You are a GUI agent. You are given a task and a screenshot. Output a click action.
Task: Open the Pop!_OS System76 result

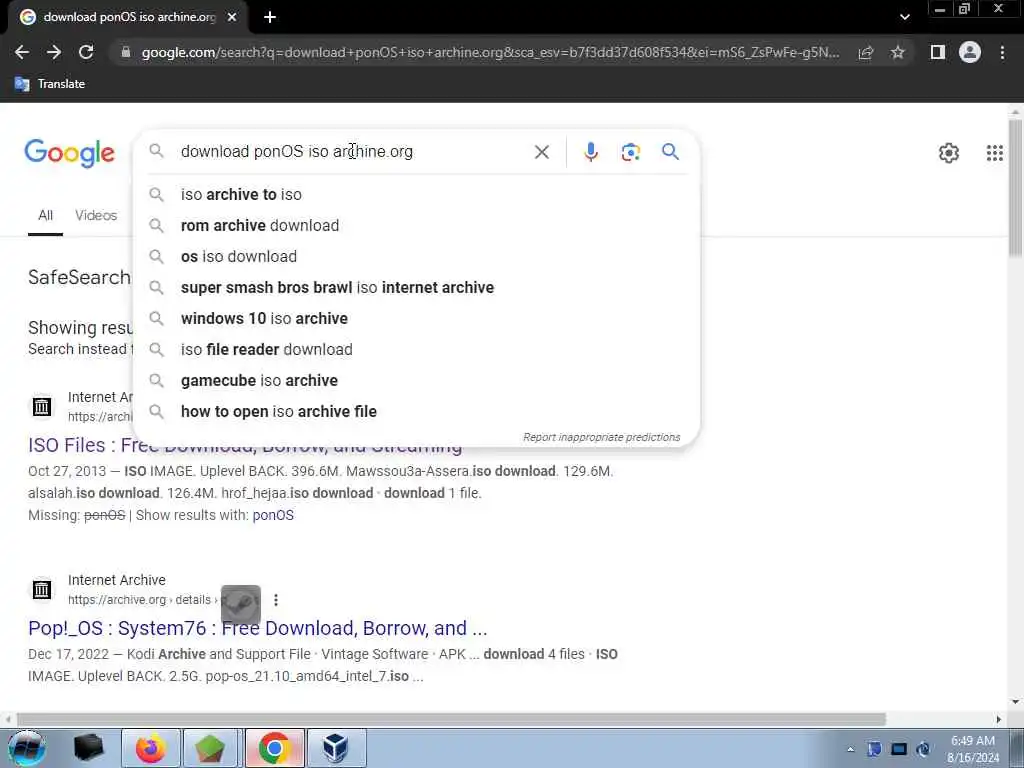click(x=257, y=628)
